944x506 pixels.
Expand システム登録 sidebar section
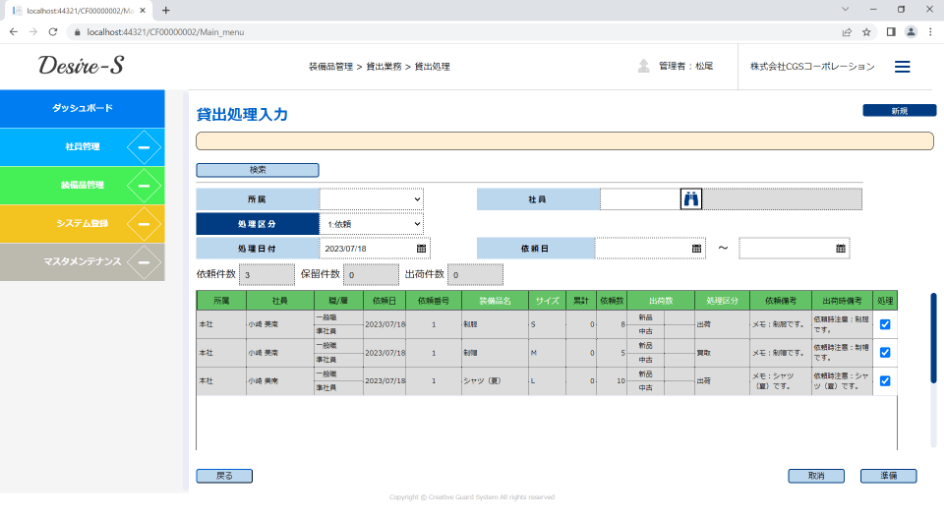144,223
